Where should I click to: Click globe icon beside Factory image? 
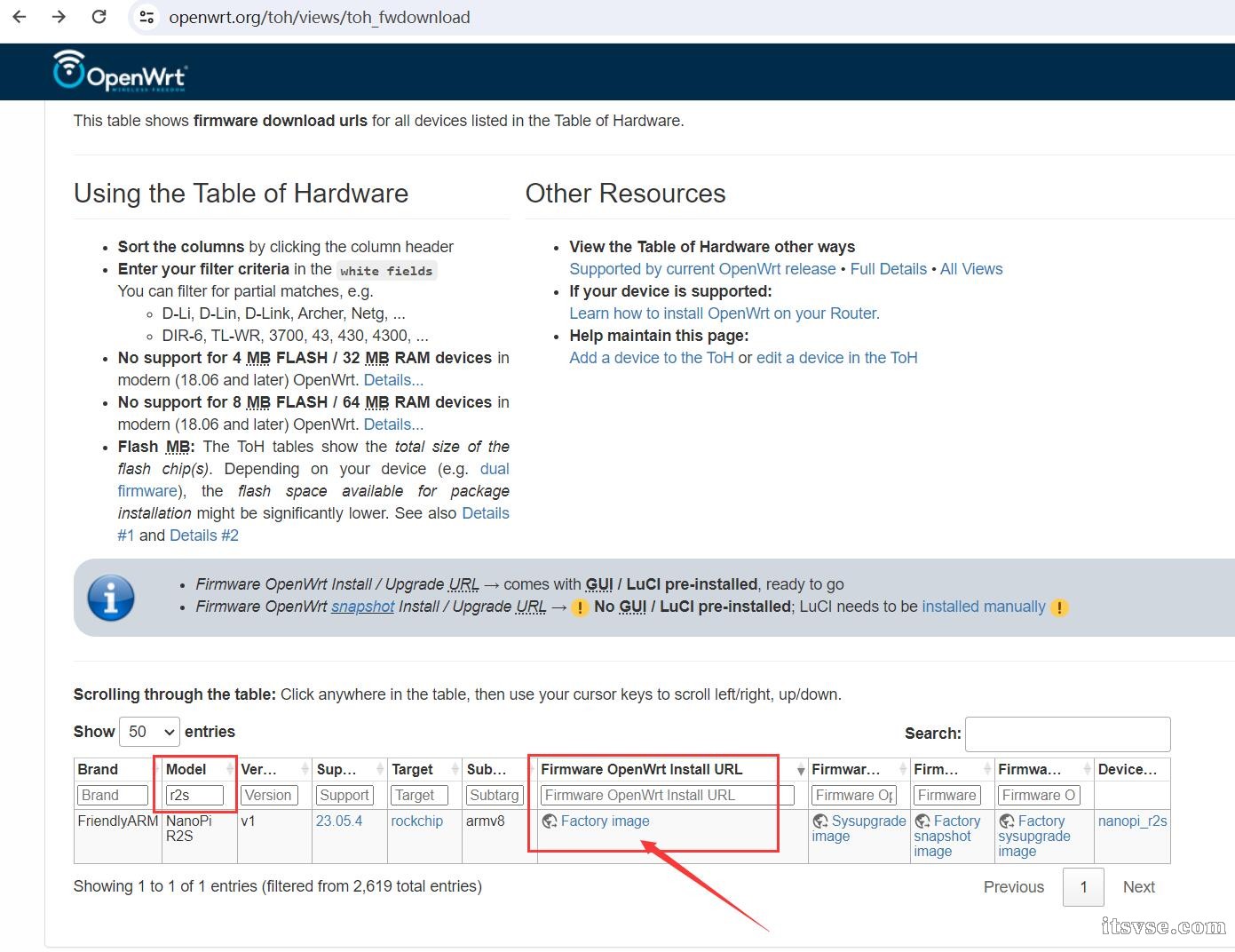(x=550, y=821)
